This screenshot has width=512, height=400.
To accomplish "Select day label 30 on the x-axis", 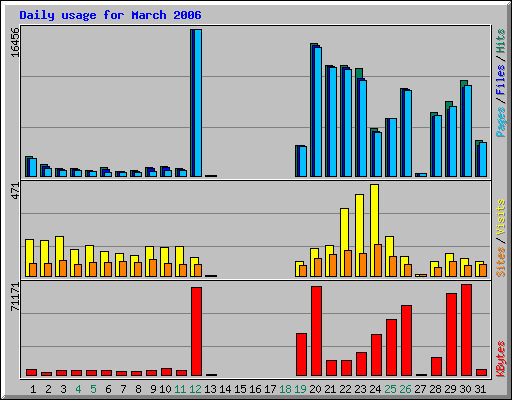I will 465,389.
